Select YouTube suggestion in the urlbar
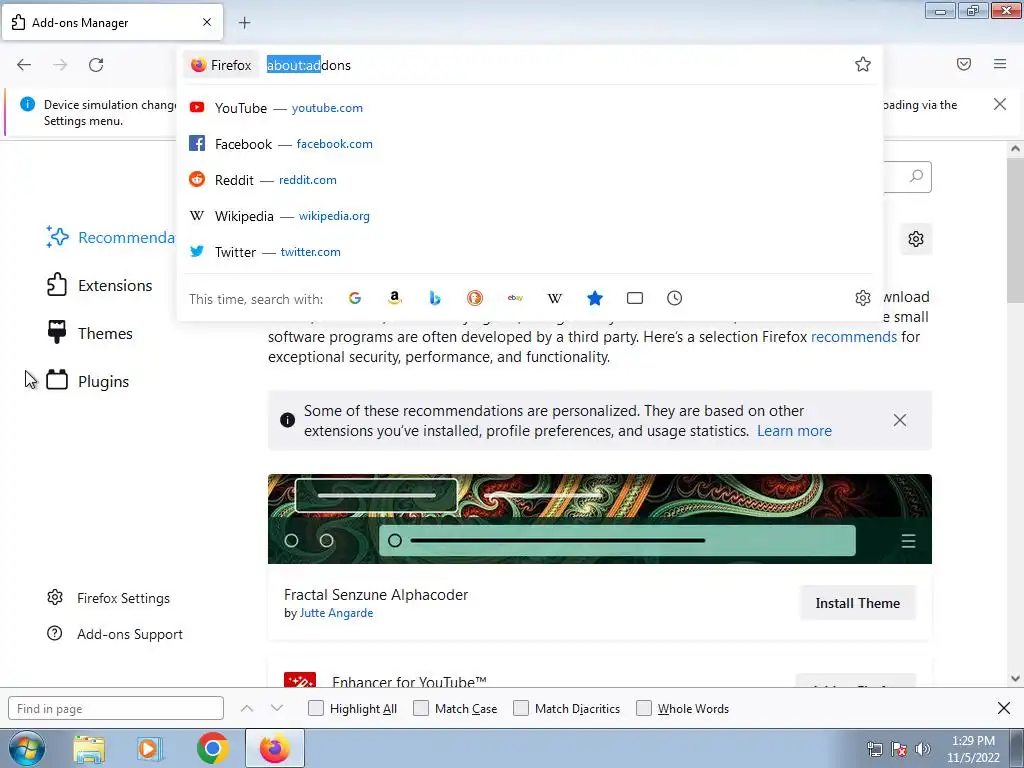 coord(530,108)
